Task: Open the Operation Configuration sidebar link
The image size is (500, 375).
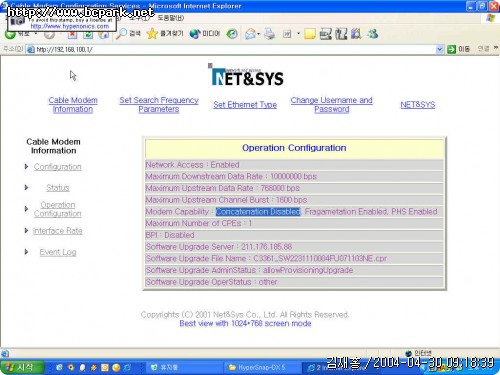Action: click(x=58, y=209)
